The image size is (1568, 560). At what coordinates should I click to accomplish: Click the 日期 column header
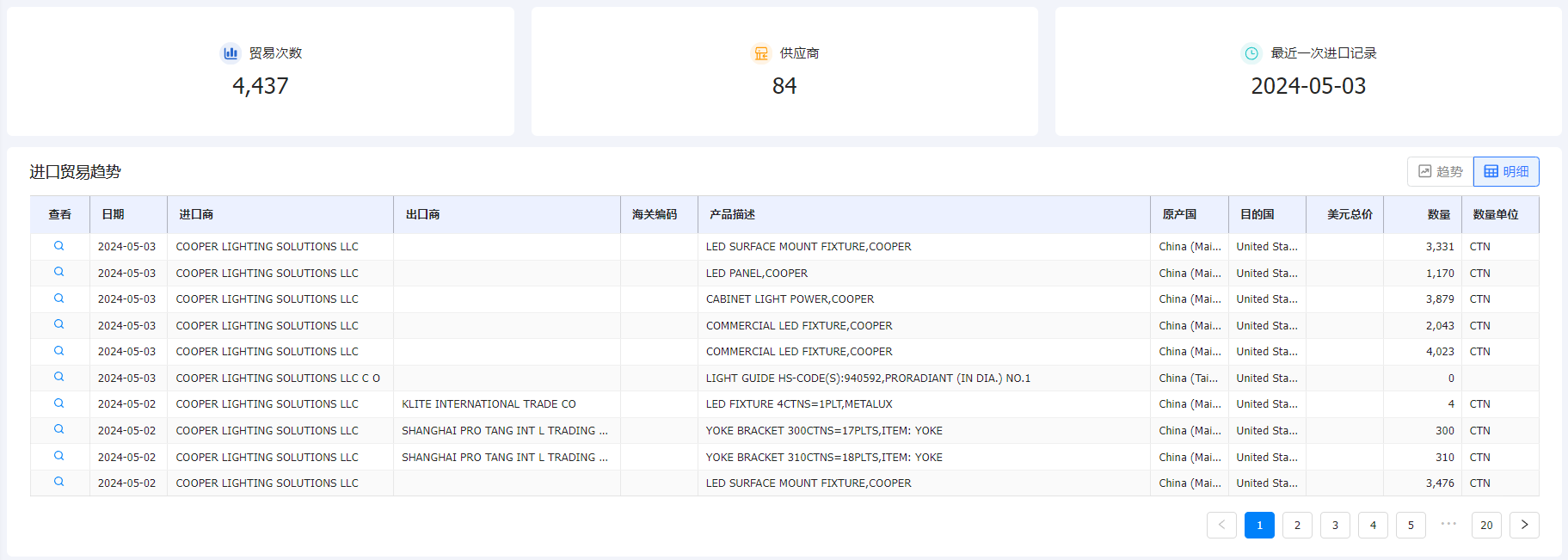[113, 214]
